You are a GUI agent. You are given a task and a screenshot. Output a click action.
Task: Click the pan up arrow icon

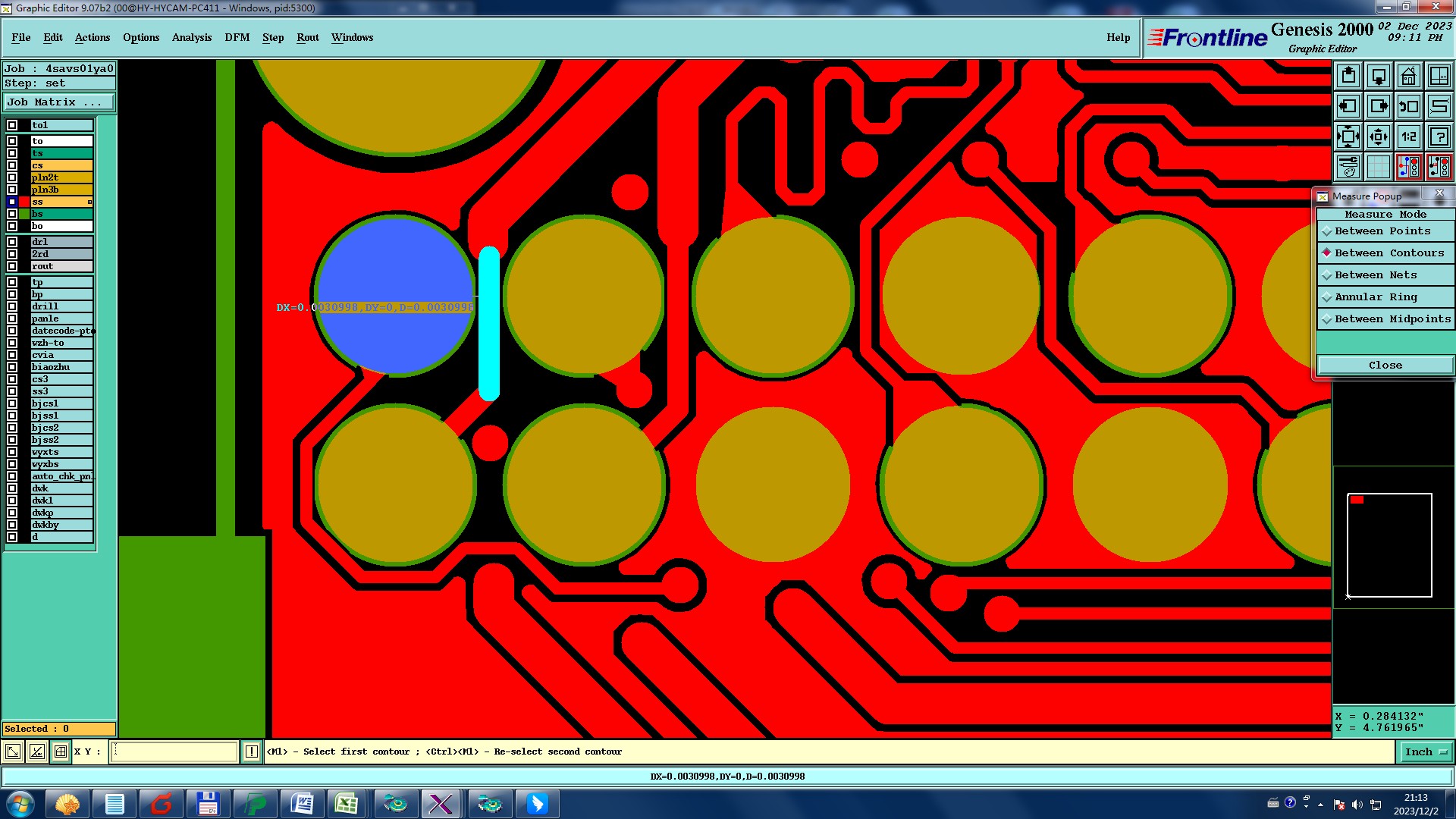tap(1348, 76)
